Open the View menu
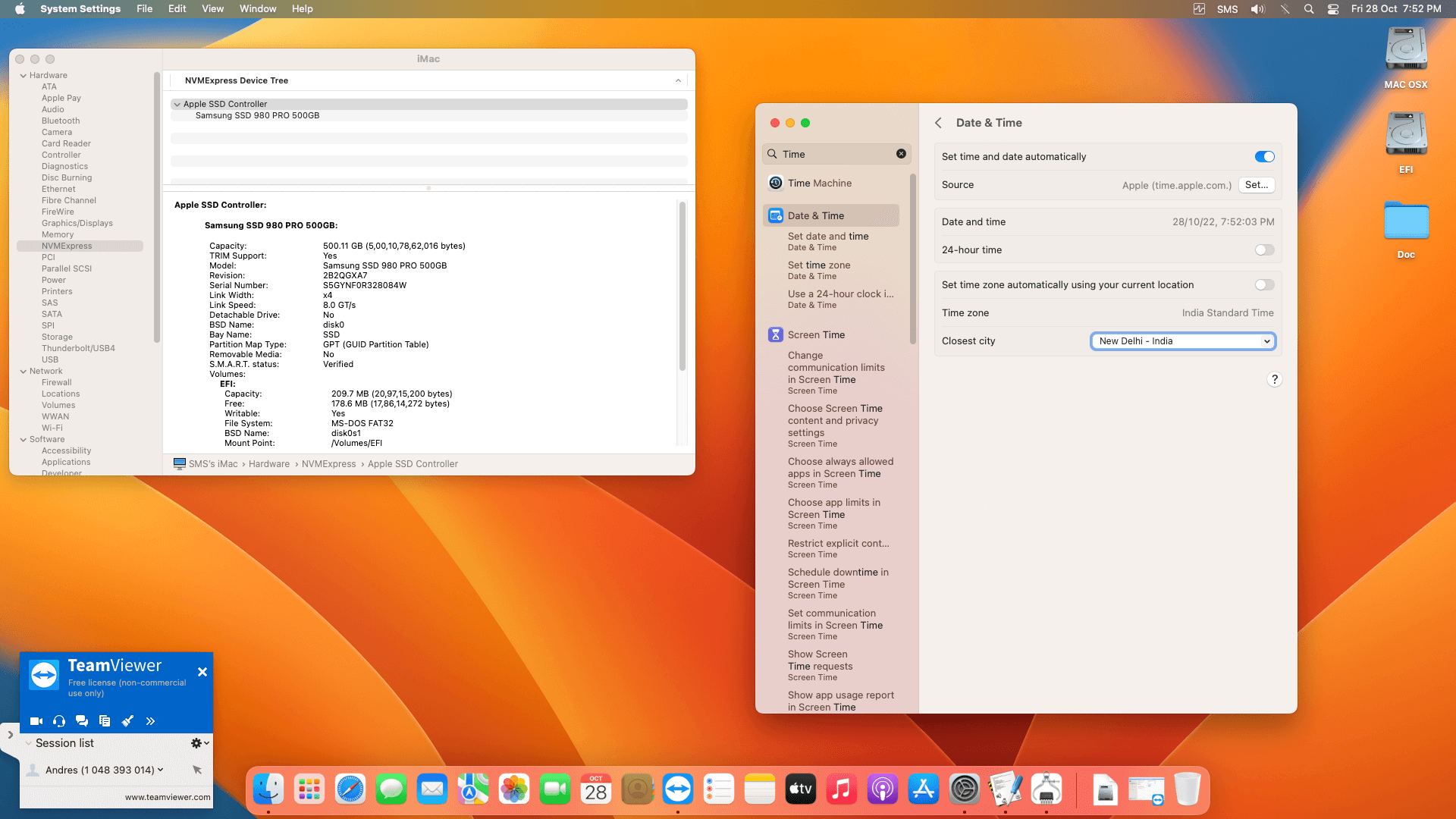Viewport: 1456px width, 819px height. pos(212,9)
